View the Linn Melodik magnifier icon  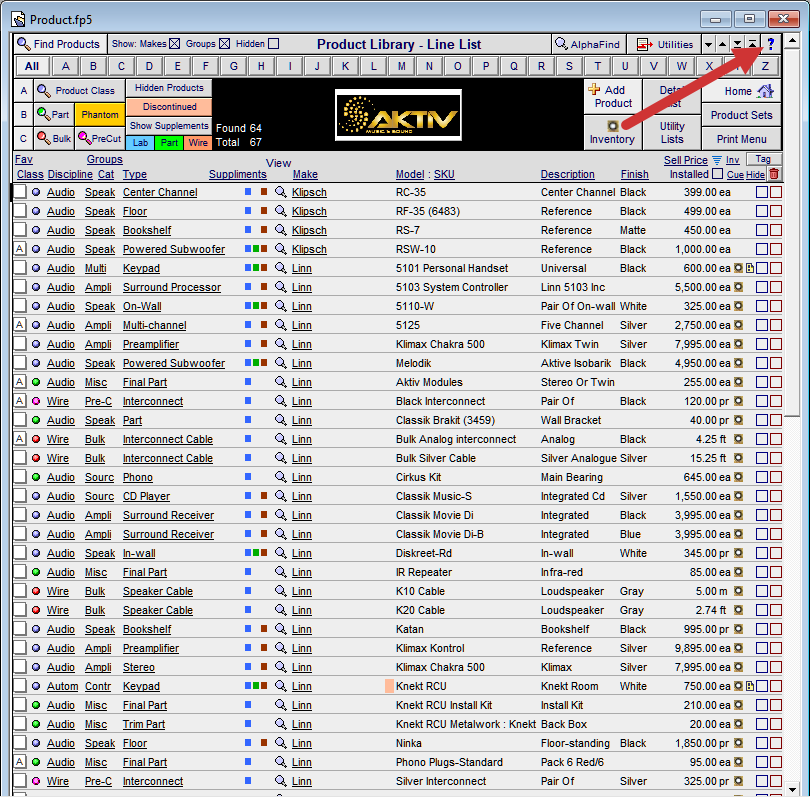click(281, 363)
